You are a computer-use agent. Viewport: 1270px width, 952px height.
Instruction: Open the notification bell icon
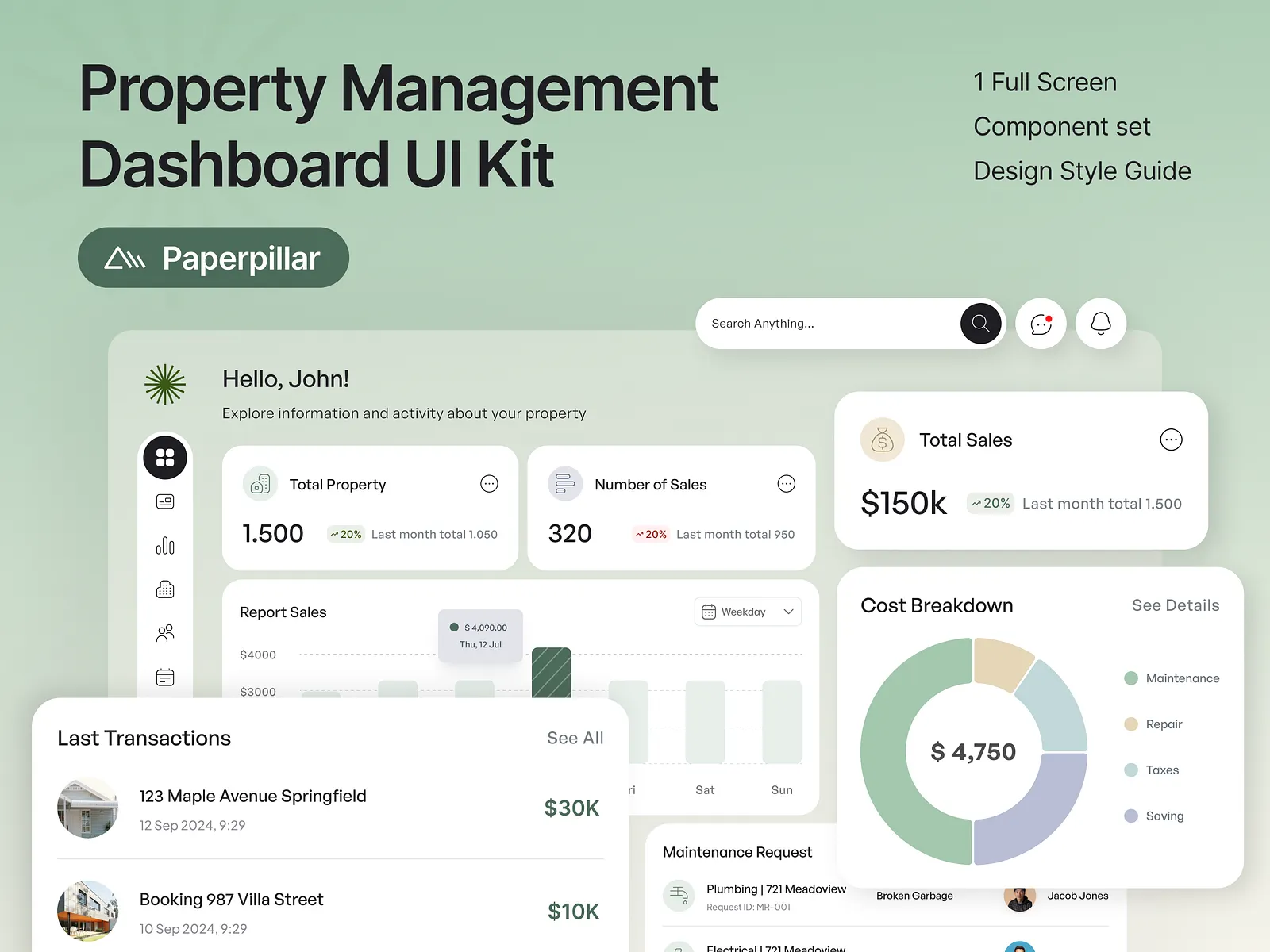(1100, 324)
